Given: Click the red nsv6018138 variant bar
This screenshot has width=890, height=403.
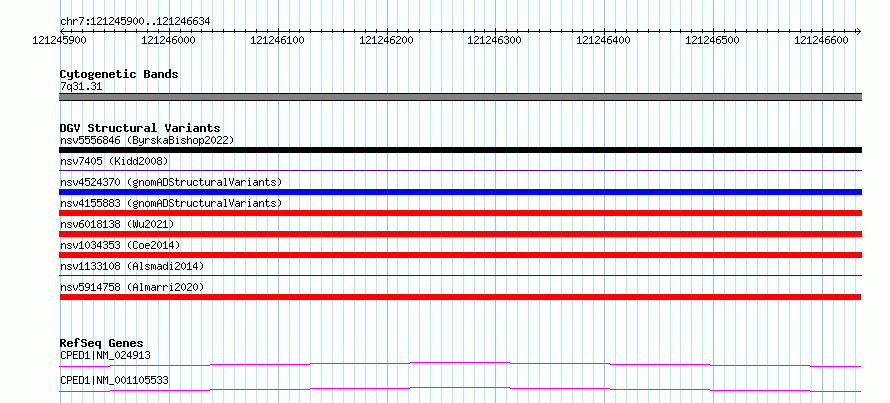Looking at the screenshot, I should pos(460,234).
